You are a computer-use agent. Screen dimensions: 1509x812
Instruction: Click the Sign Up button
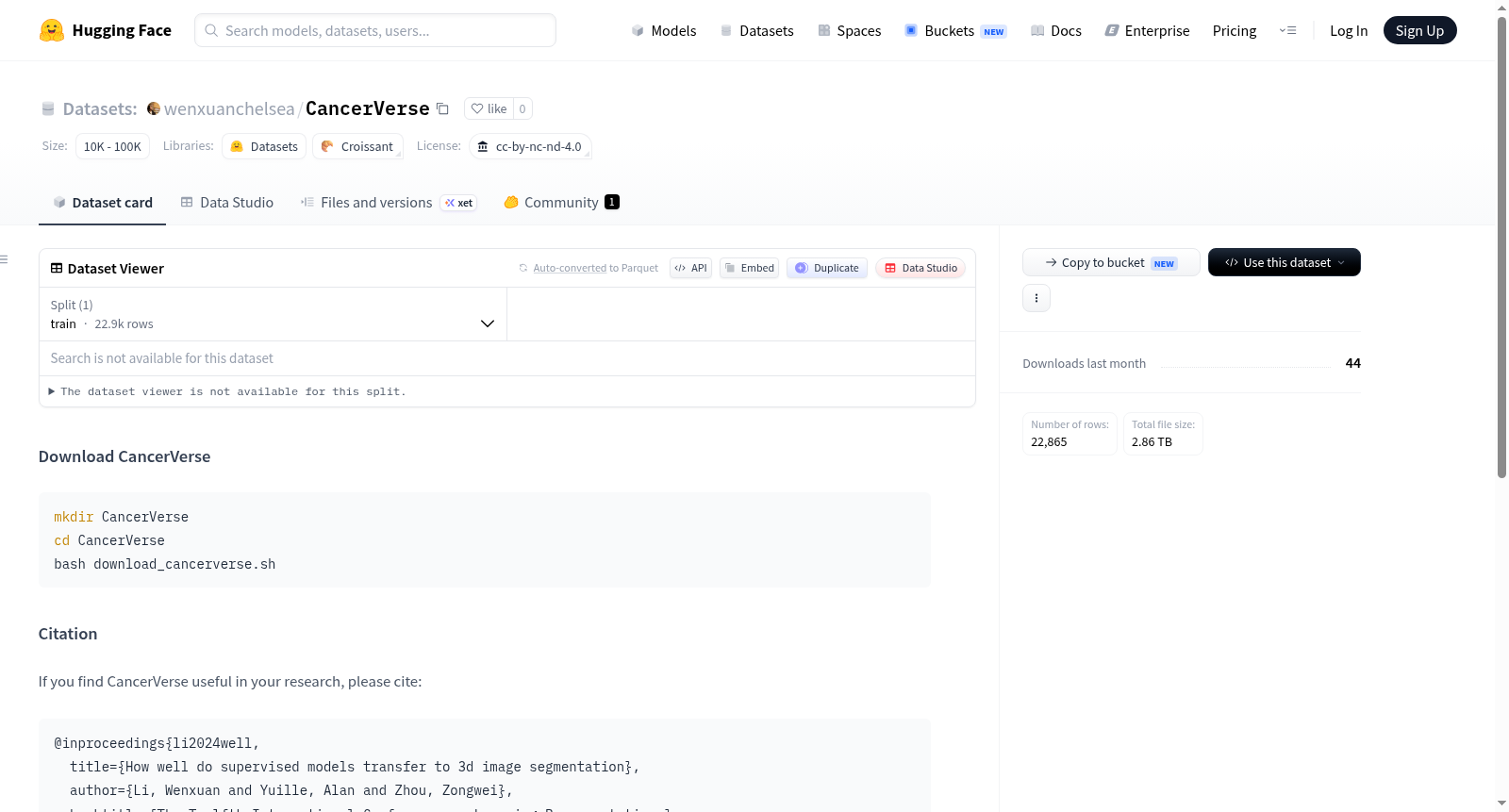coord(1419,30)
